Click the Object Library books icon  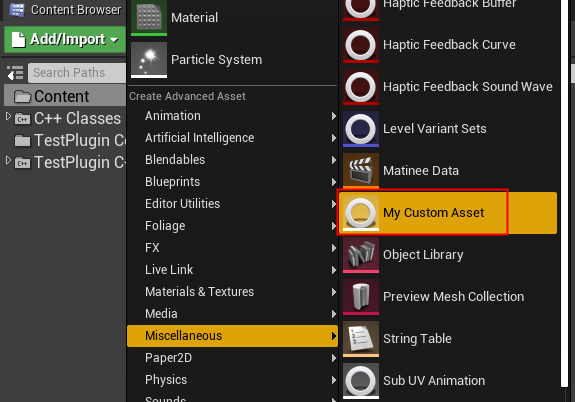point(361,255)
